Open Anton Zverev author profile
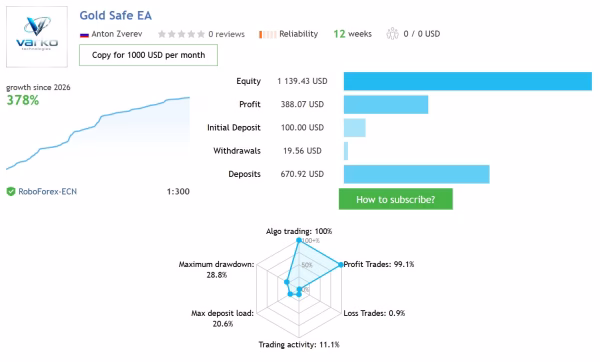 point(117,34)
